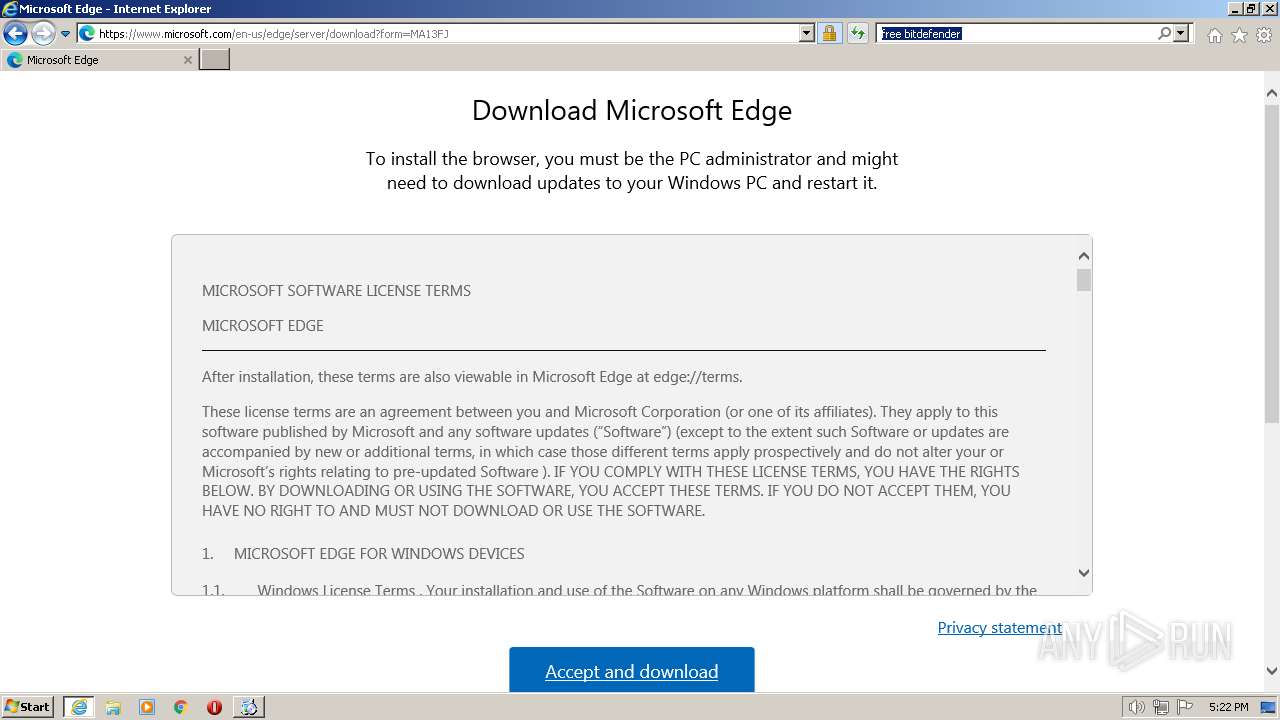Minimize the Internet Explorer window
Viewport: 1280px width, 720px height.
point(1235,9)
